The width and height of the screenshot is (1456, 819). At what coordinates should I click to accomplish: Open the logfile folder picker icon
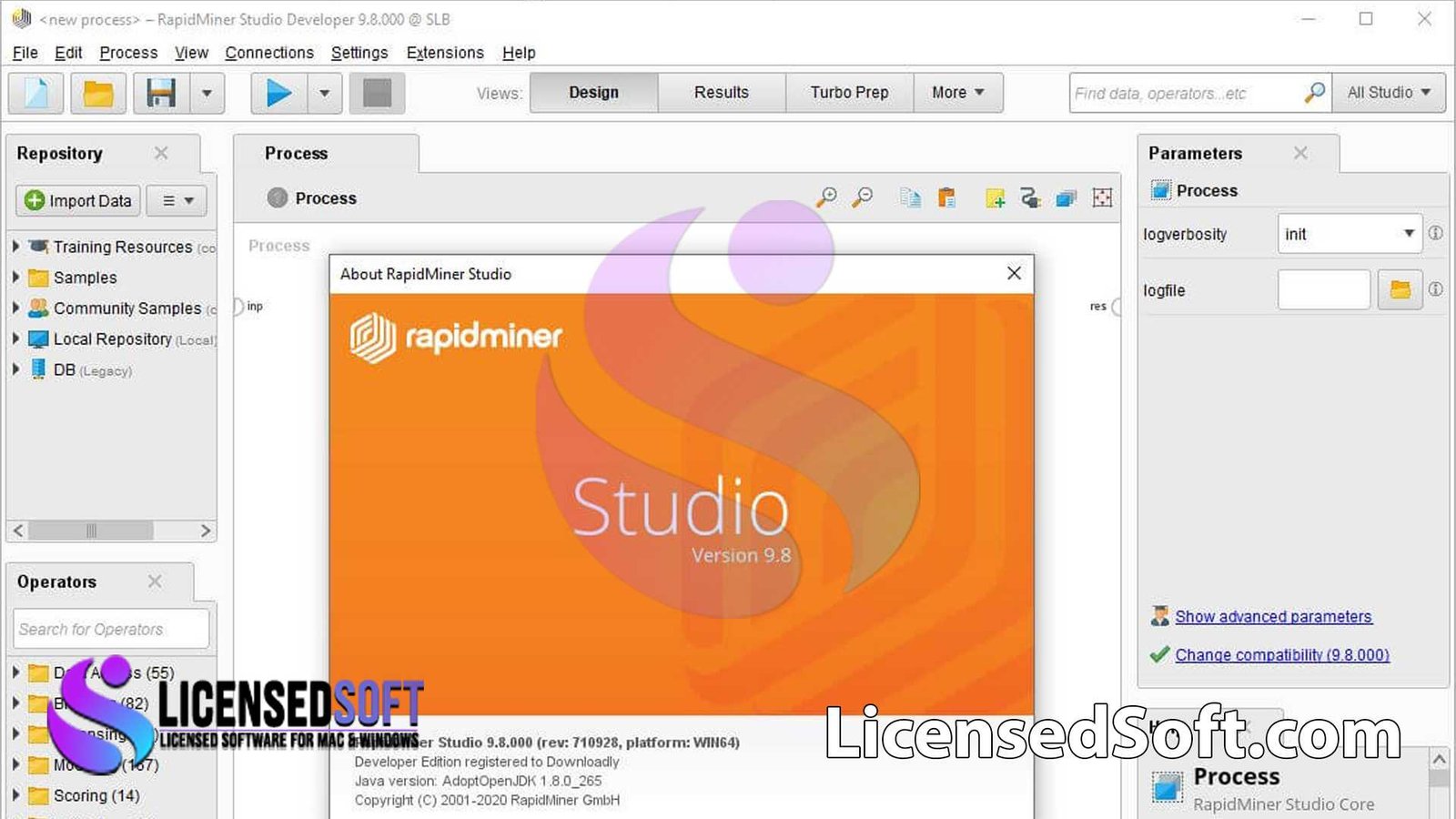coord(1400,289)
